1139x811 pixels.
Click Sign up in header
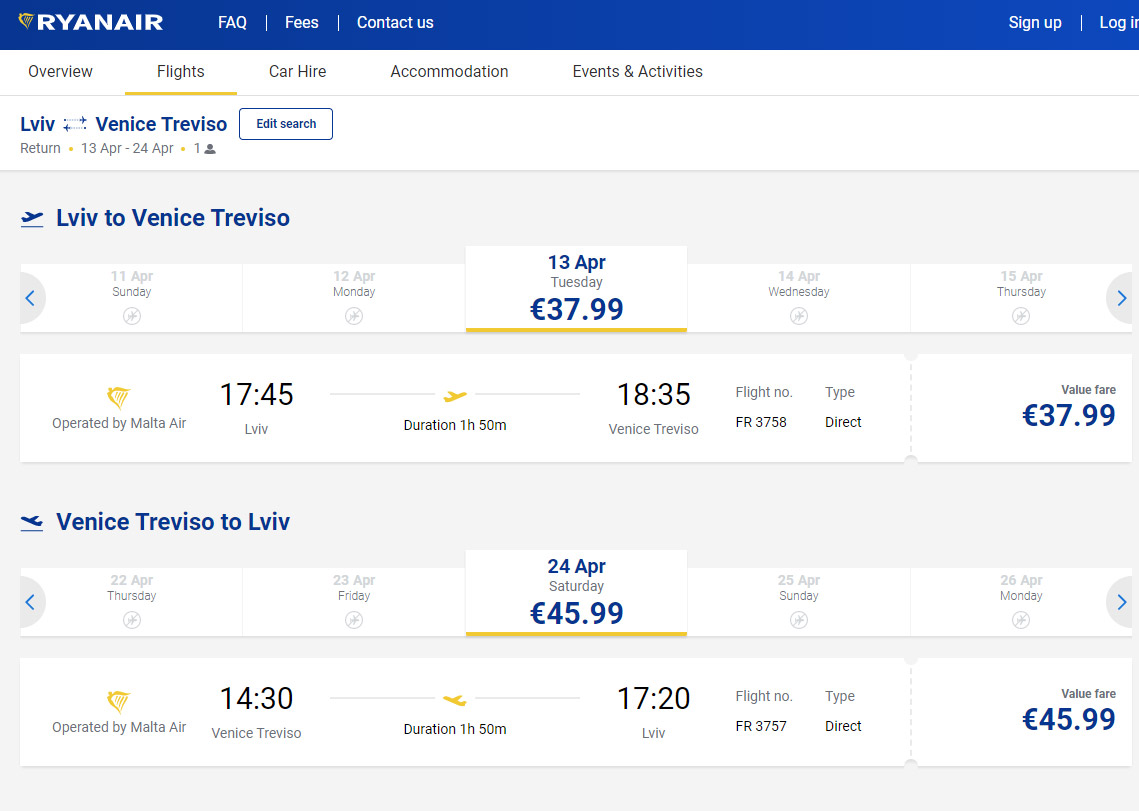(1035, 23)
